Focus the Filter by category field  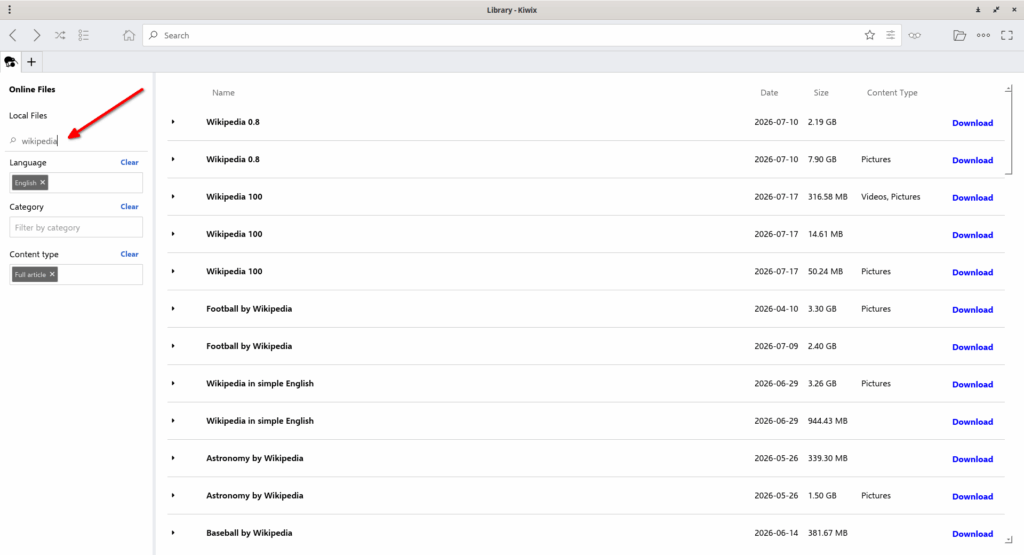[76, 227]
